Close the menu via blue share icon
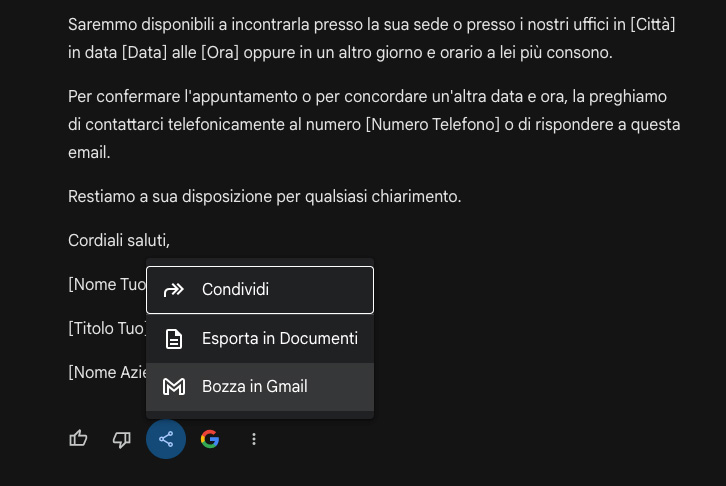Screen dimensions: 726x486 tap(166, 439)
